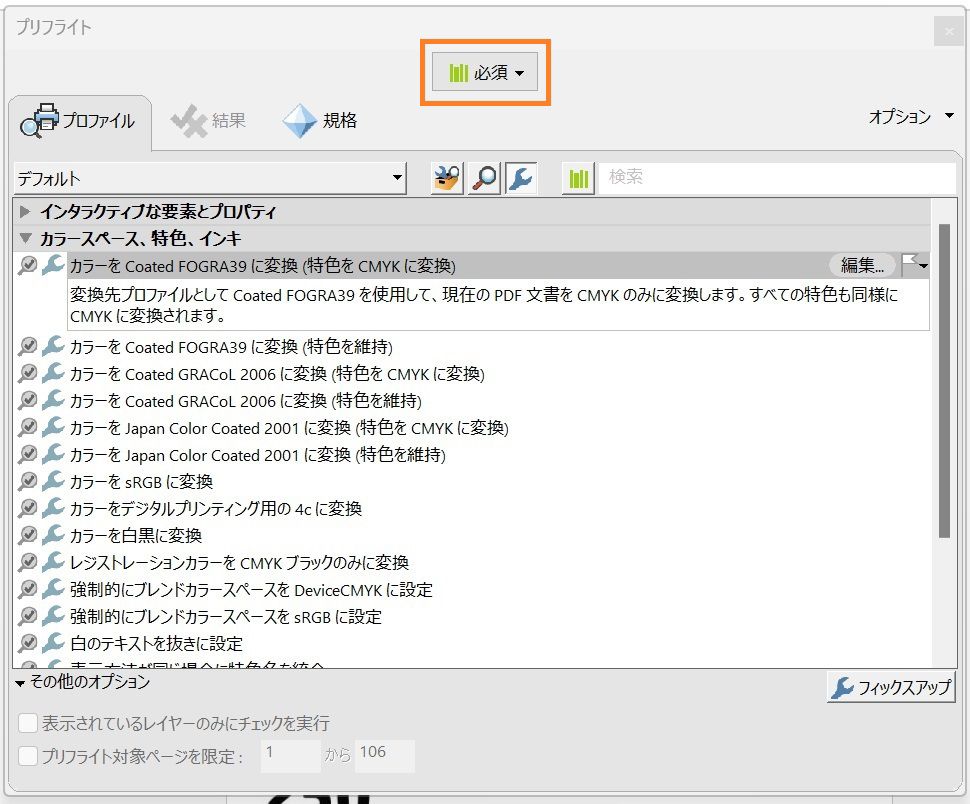Select カラーを白黒に変換 fixup

136,536
